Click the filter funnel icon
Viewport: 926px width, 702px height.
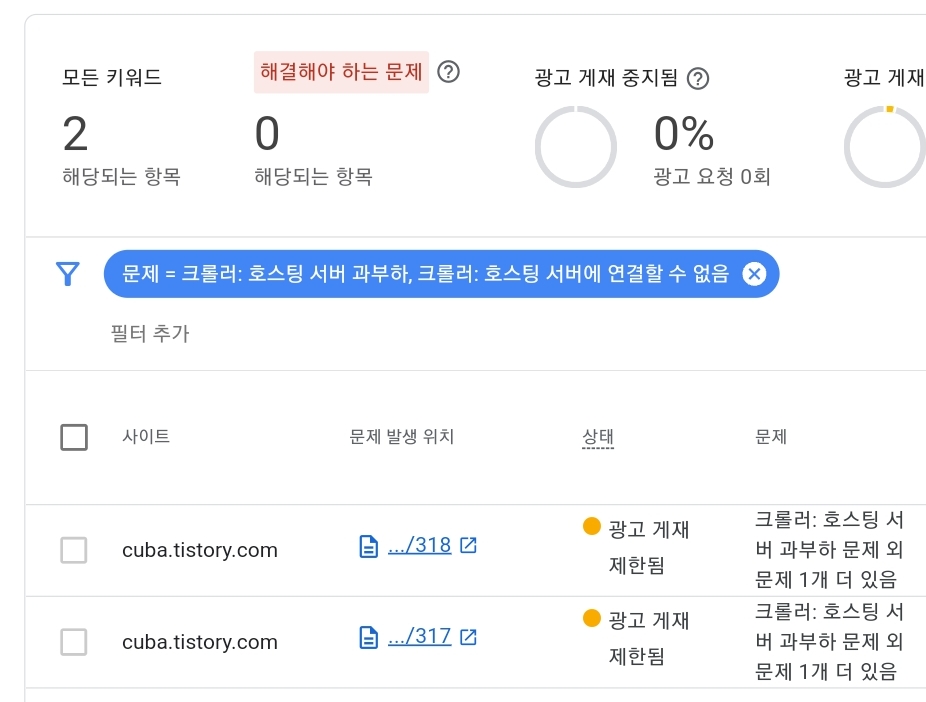coord(67,274)
